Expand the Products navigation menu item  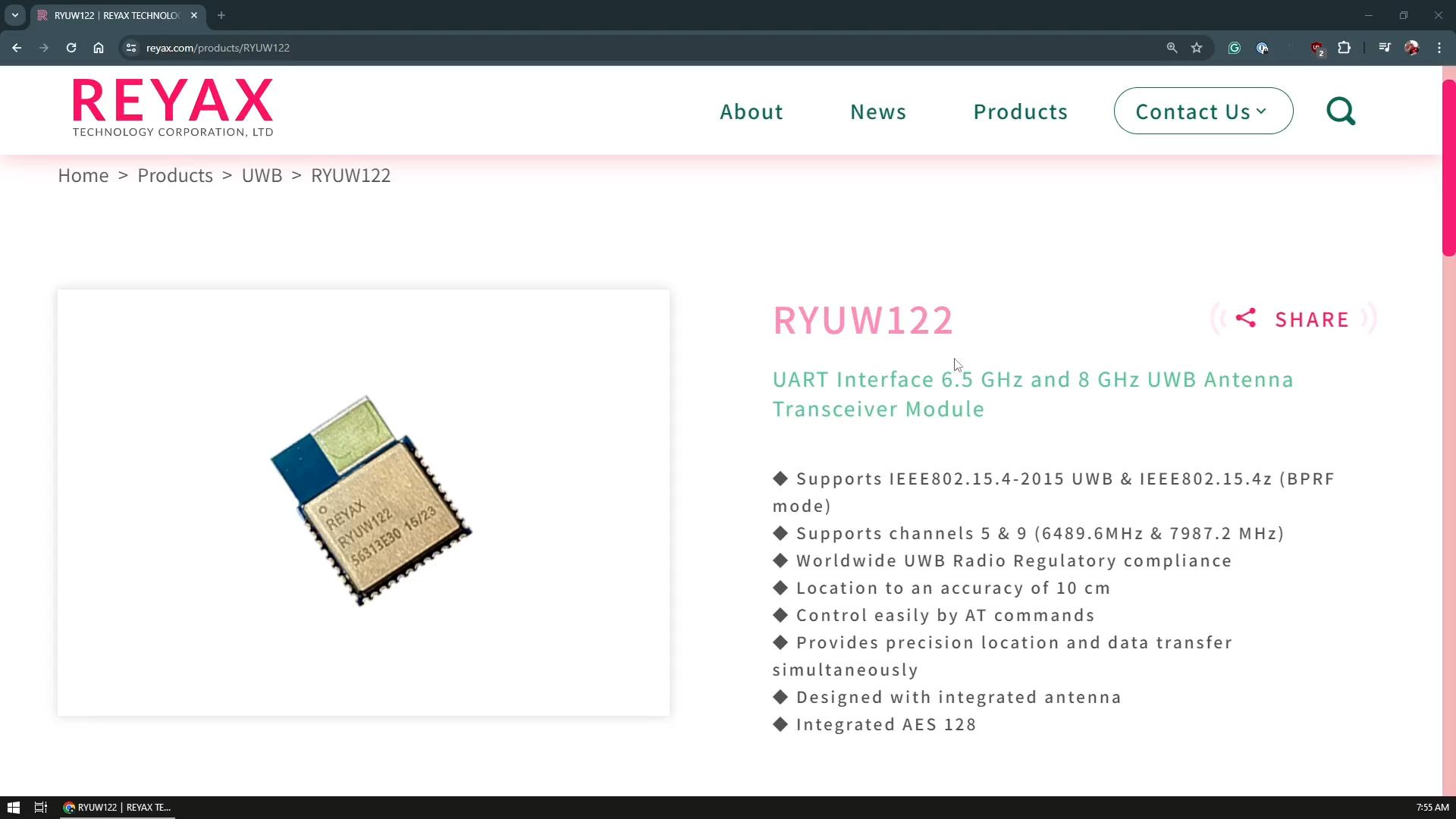pyautogui.click(x=1021, y=111)
